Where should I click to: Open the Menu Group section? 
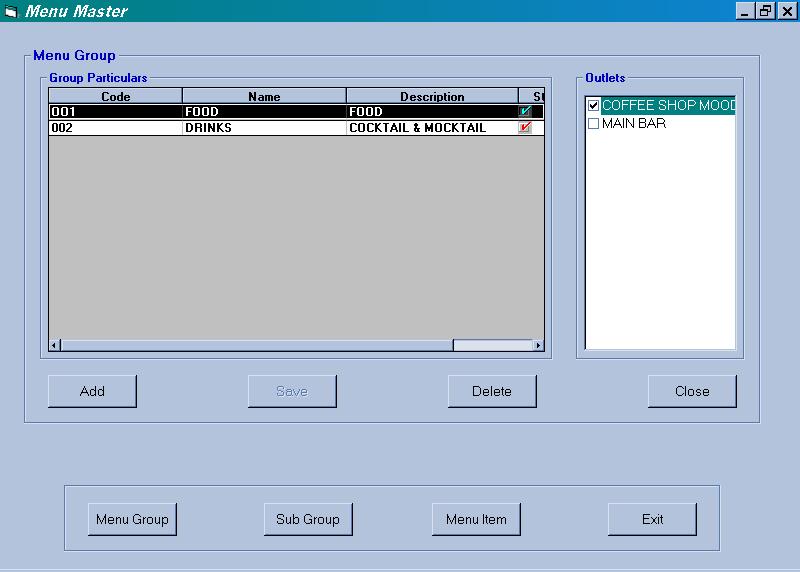click(132, 519)
